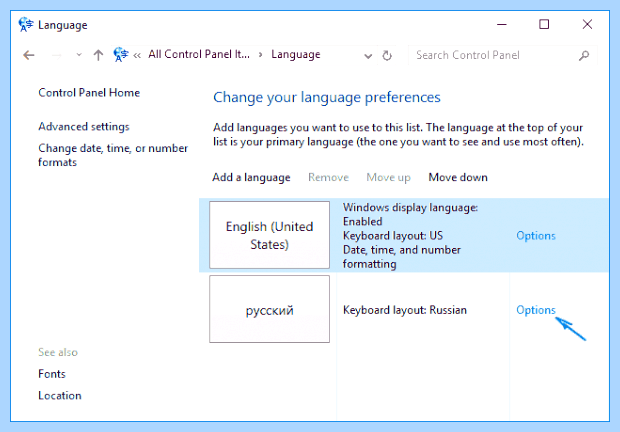Viewport: 620px width, 432px height.
Task: Open Advanced settings link
Action: 84,126
